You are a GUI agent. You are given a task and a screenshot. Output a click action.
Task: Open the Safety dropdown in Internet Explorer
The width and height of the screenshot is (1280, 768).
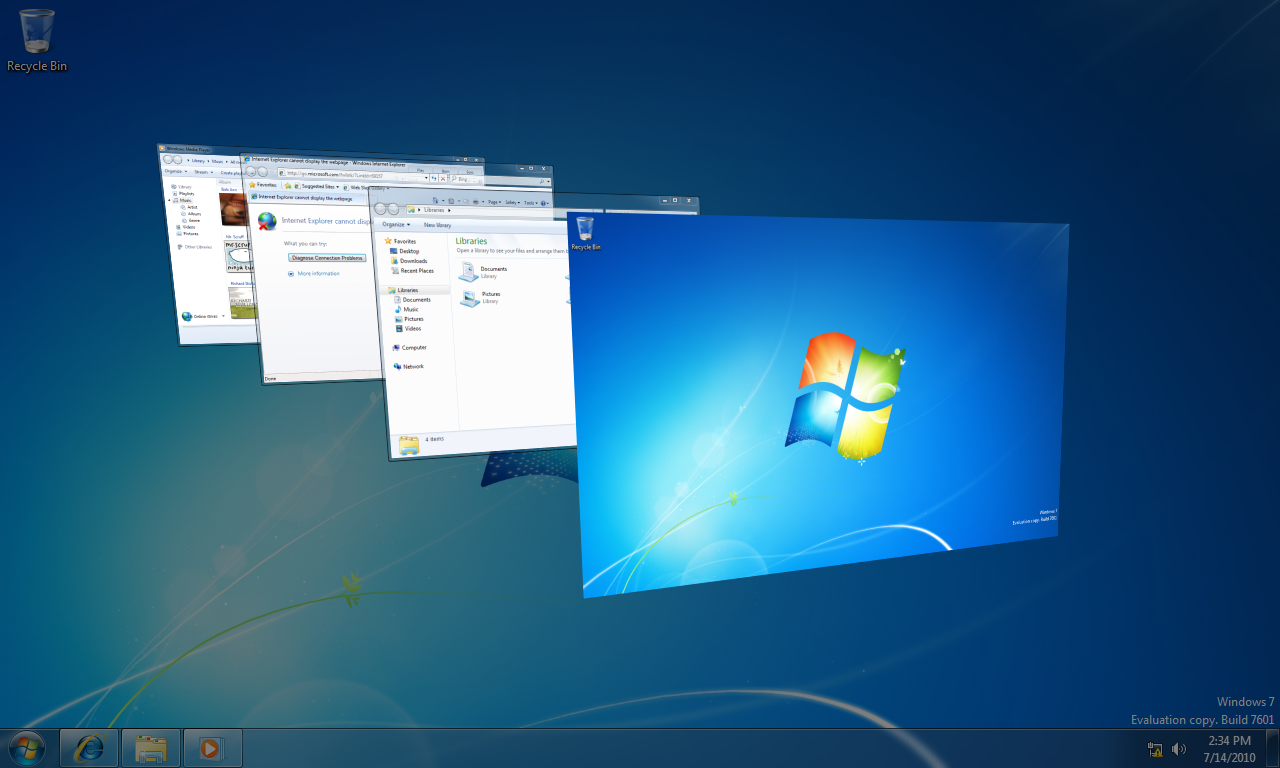512,202
